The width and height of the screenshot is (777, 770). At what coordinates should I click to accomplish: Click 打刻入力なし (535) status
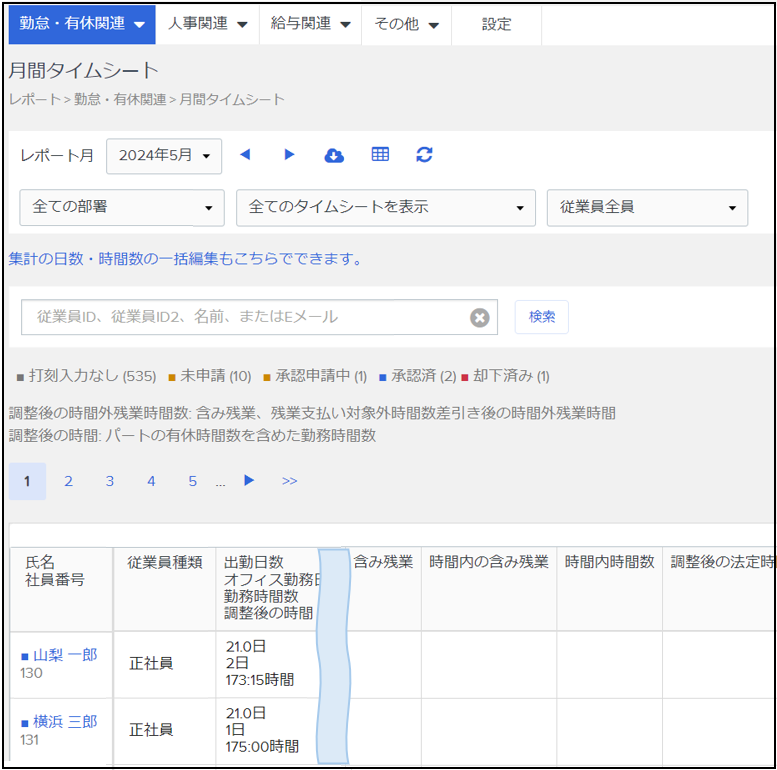pyautogui.click(x=87, y=376)
